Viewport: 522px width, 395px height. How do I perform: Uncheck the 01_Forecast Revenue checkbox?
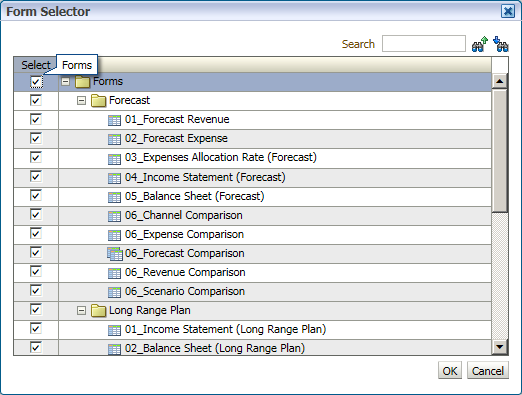pos(36,119)
